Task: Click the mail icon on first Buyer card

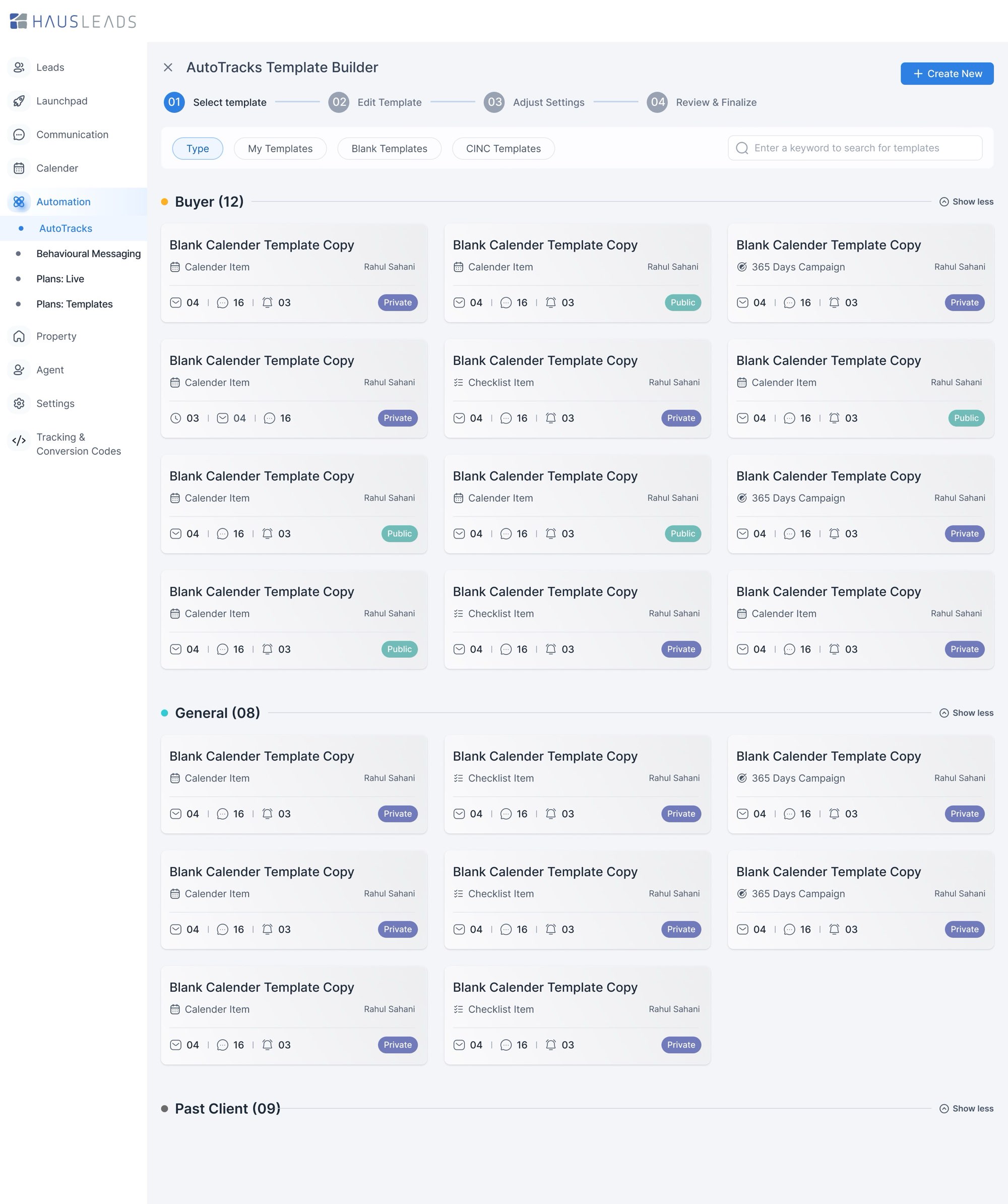Action: tap(175, 303)
